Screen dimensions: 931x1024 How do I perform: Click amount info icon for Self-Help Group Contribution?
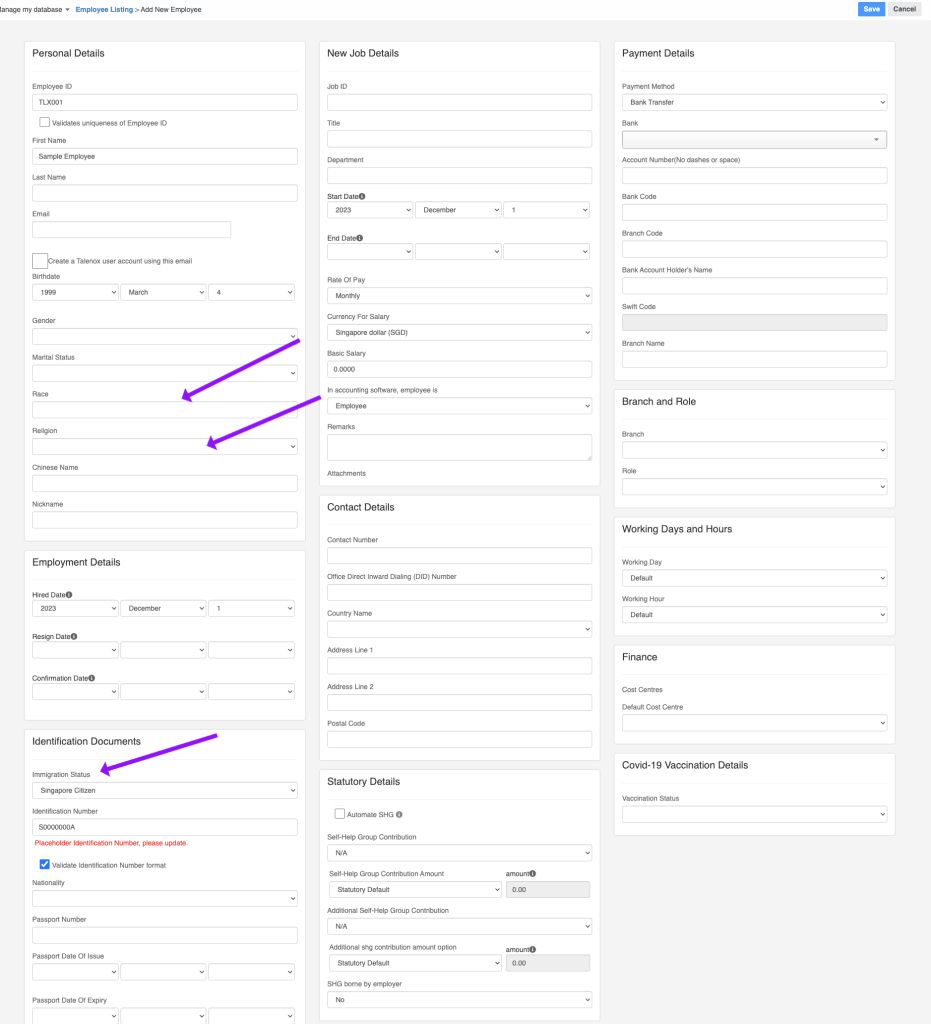[532, 874]
